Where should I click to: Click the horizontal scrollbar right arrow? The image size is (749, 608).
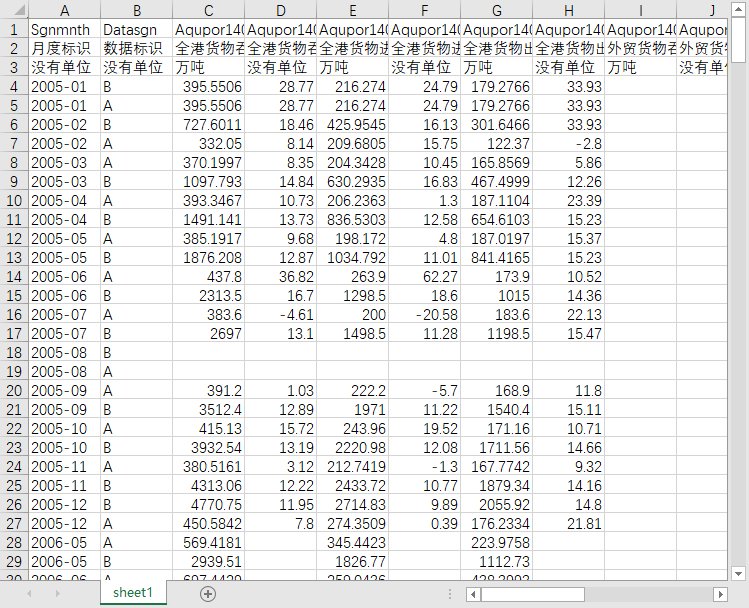pos(720,595)
